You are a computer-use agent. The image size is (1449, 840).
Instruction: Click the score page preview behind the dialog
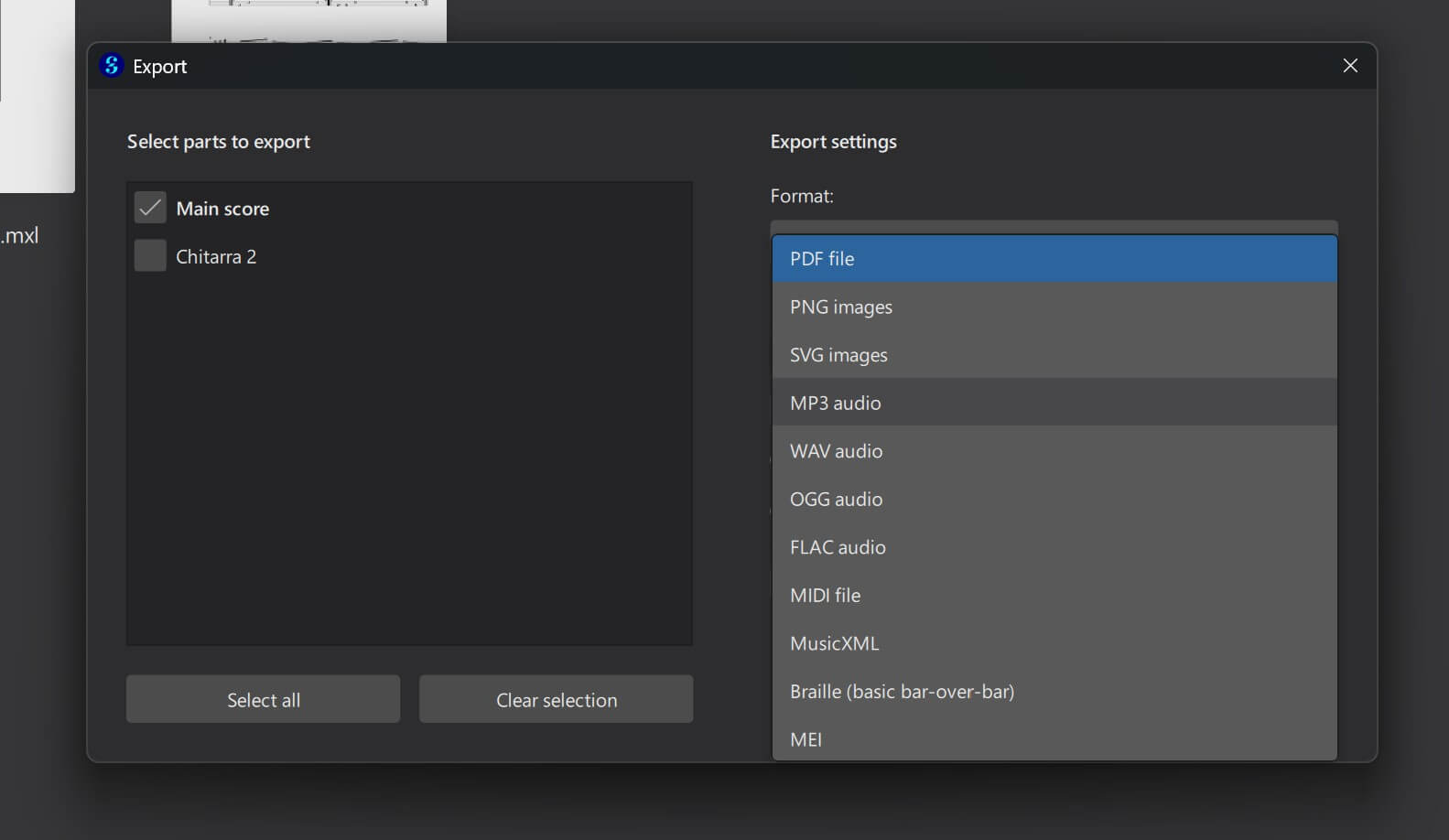[308, 20]
